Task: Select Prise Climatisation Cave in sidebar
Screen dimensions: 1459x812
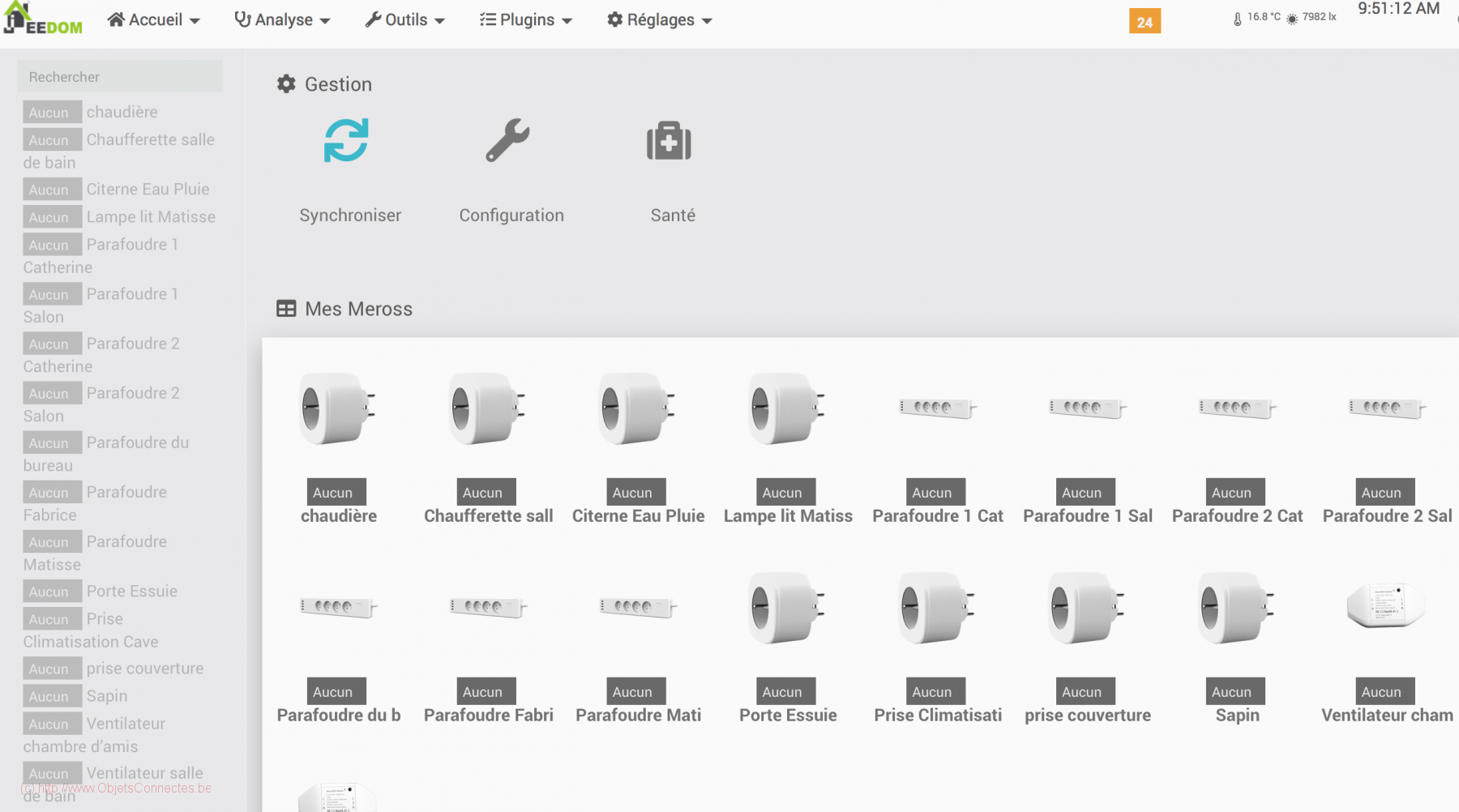Action: [91, 630]
